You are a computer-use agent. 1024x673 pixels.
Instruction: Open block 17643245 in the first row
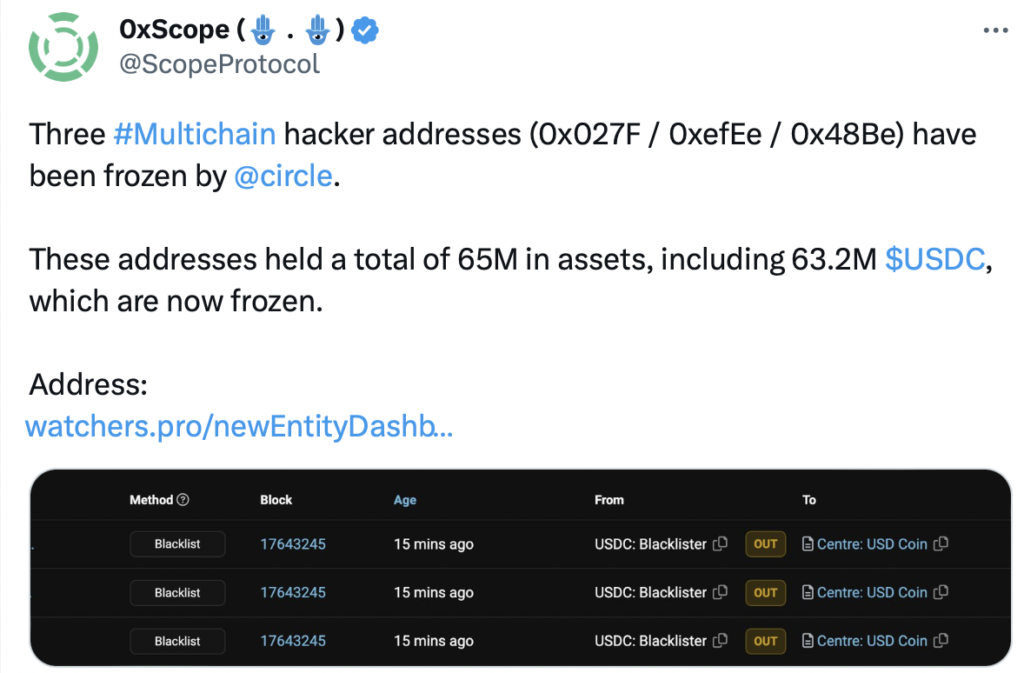[x=293, y=544]
